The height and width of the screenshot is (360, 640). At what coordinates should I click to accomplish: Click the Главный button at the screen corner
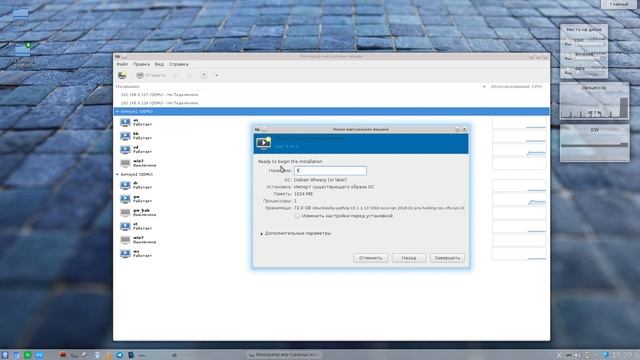619,4
